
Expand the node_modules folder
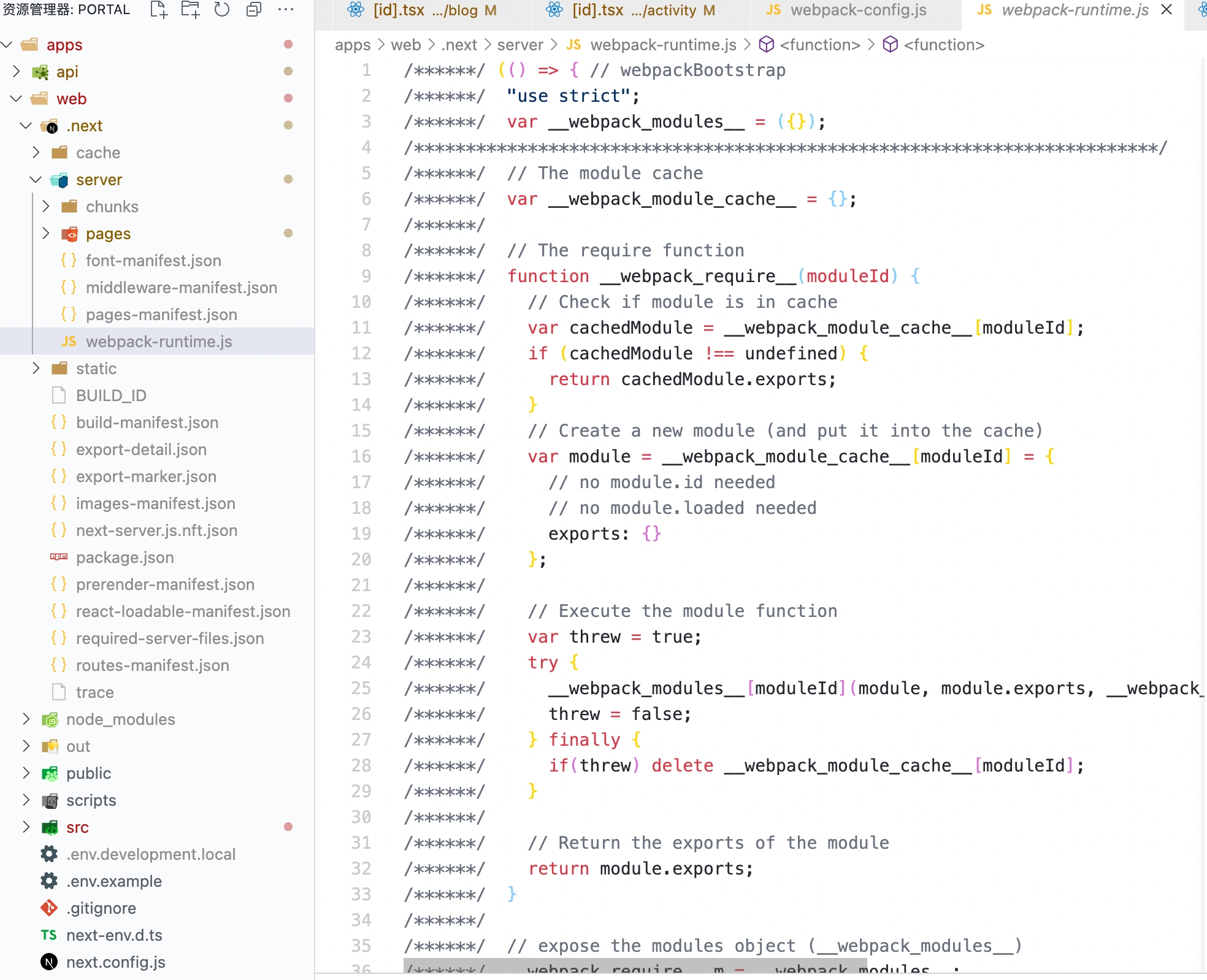point(26,719)
